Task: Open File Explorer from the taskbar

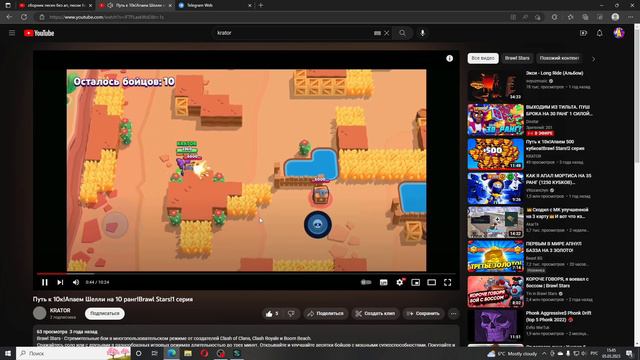Action: point(188,353)
